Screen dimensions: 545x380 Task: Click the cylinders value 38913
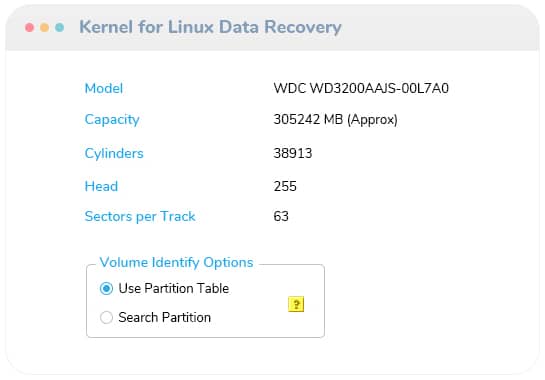pyautogui.click(x=293, y=153)
